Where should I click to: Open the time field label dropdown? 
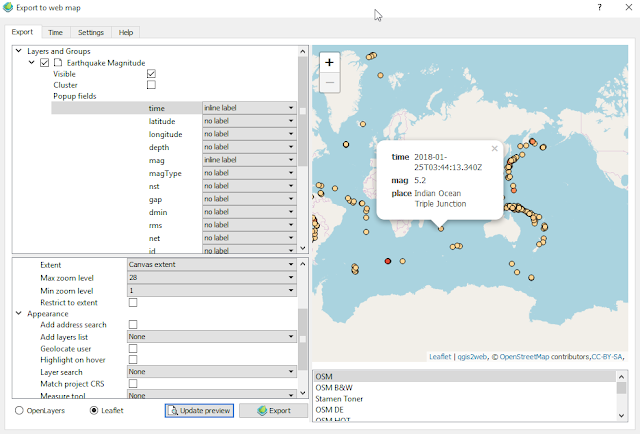click(249, 108)
